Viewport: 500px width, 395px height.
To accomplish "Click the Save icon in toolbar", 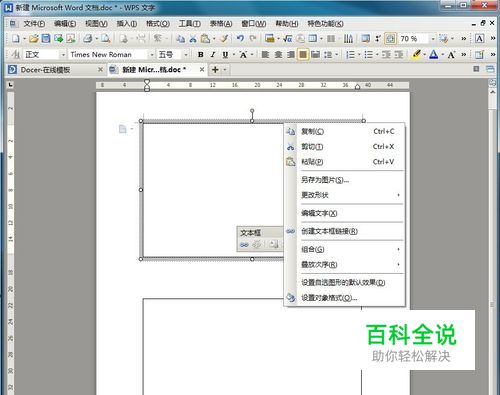I will (46, 39).
